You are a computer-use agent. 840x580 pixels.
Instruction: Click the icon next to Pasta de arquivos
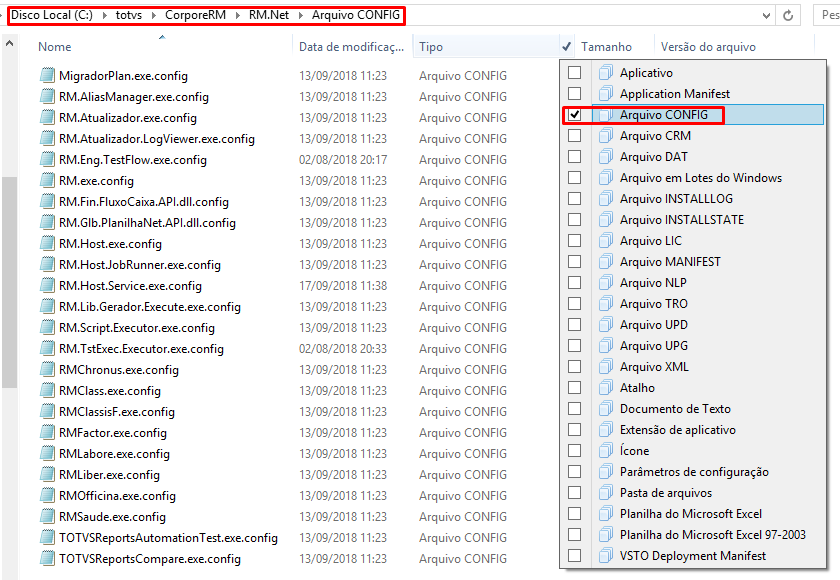(x=604, y=492)
